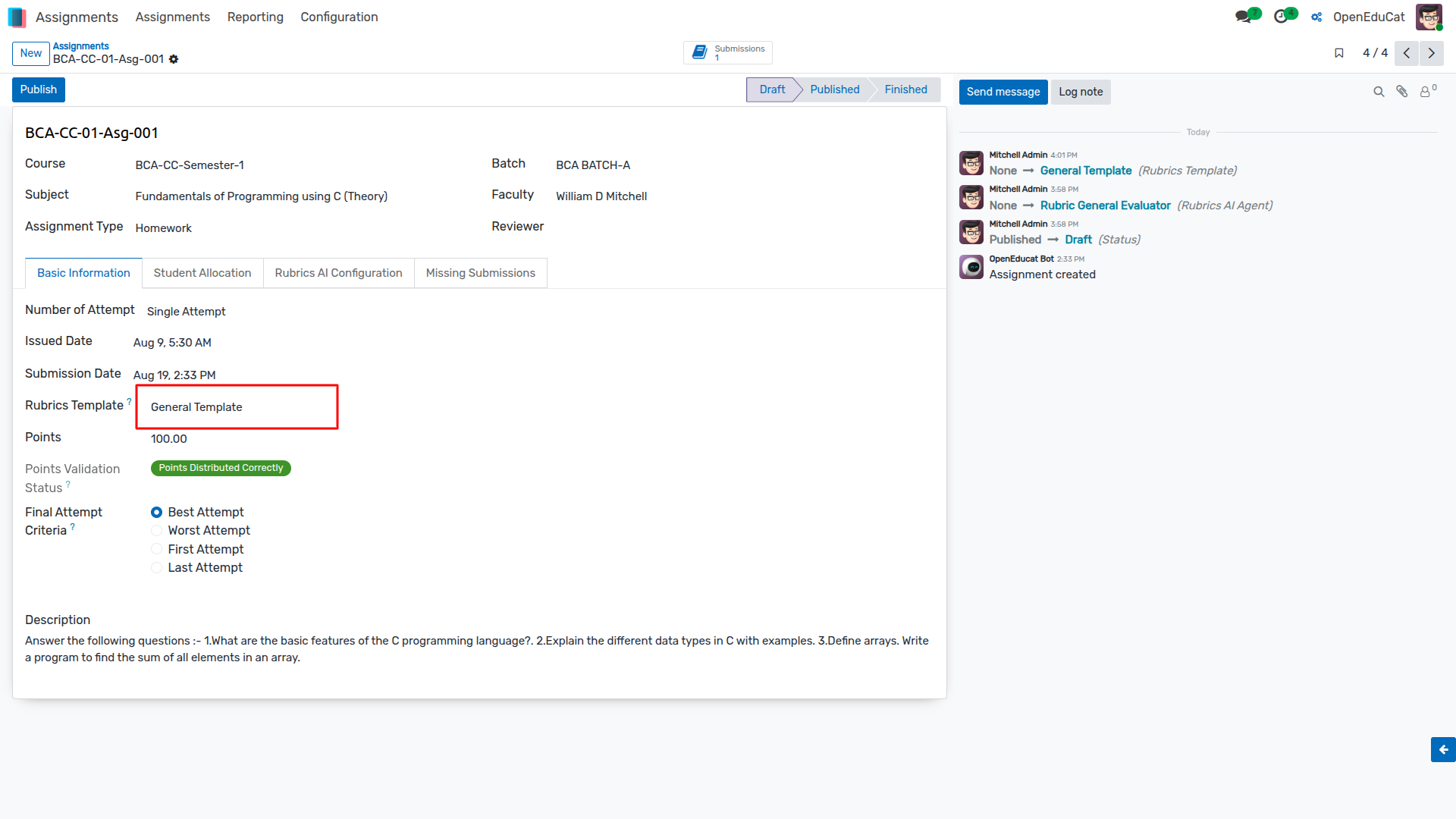Select the Best Attempt radio option

click(156, 513)
